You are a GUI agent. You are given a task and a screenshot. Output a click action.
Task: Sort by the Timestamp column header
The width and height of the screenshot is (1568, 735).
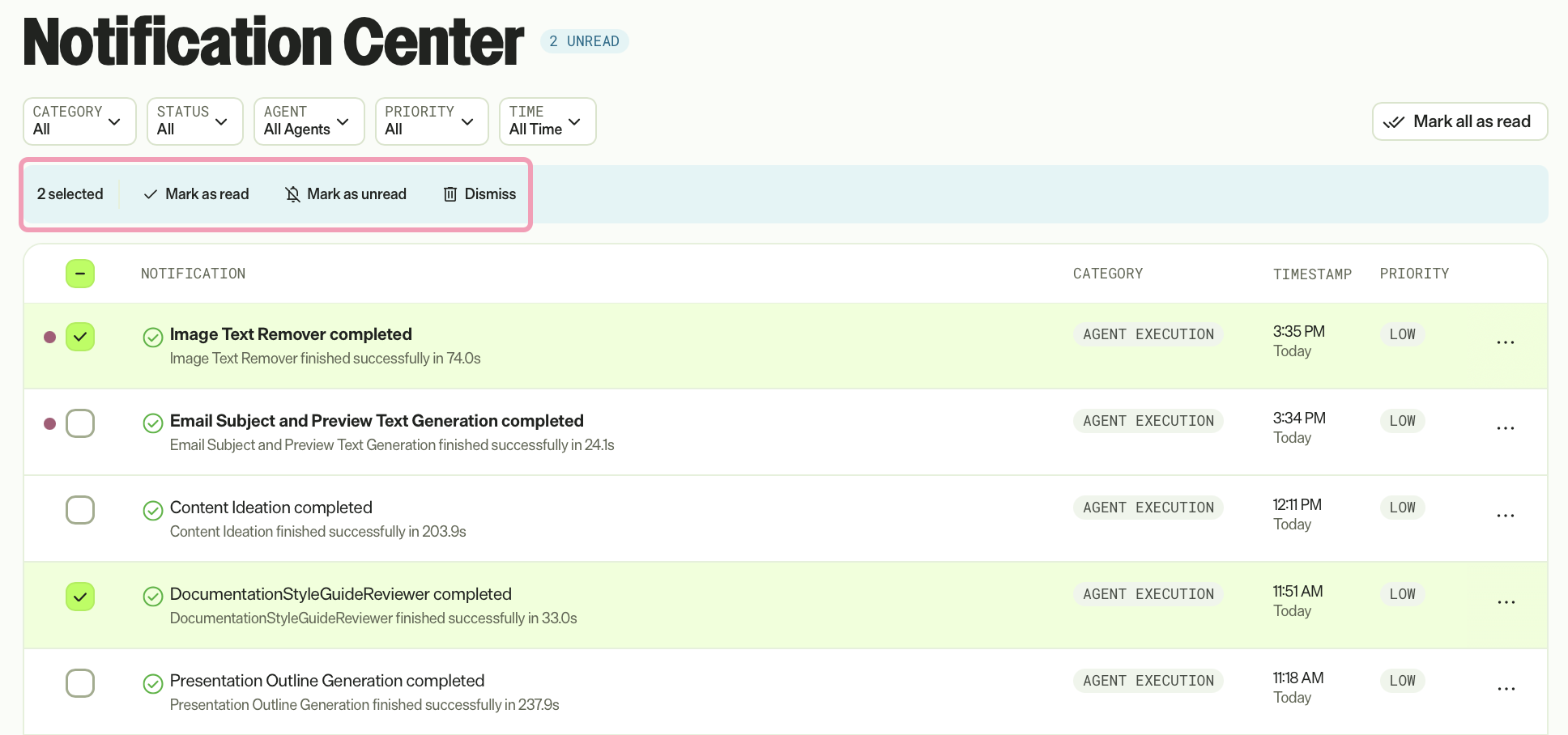(x=1312, y=274)
